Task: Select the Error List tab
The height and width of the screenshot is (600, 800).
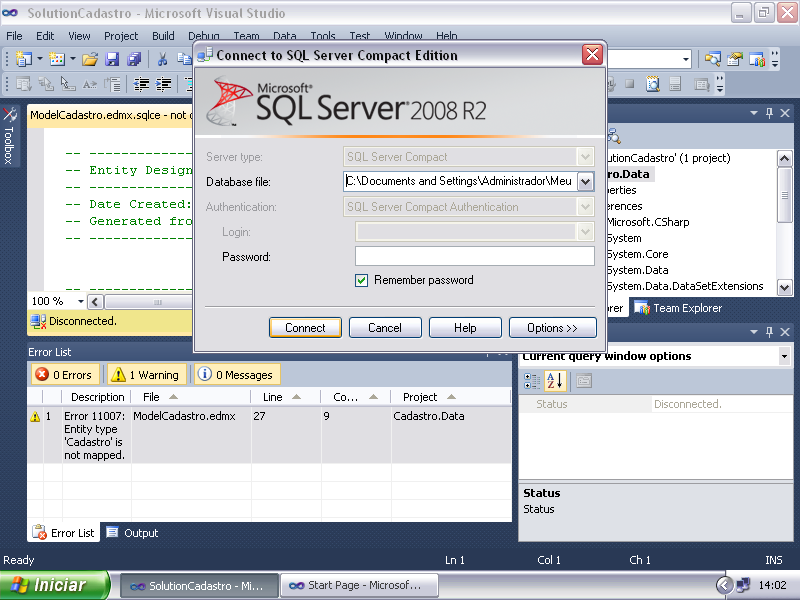Action: 64,533
